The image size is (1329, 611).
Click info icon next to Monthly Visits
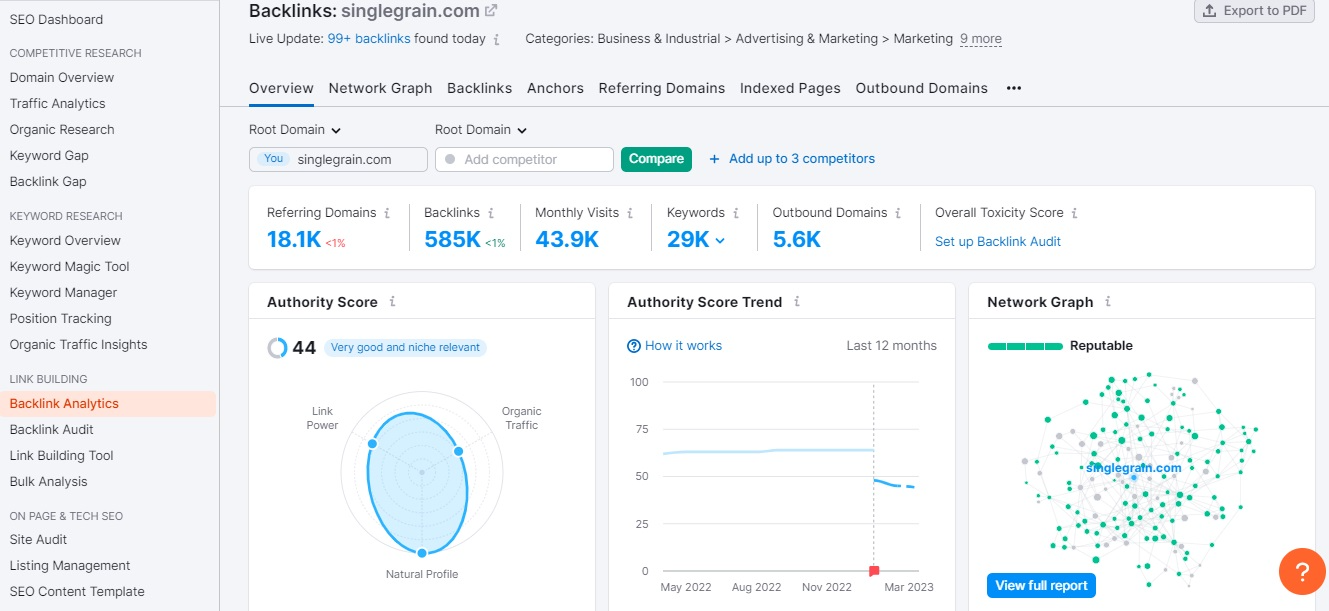click(x=630, y=213)
